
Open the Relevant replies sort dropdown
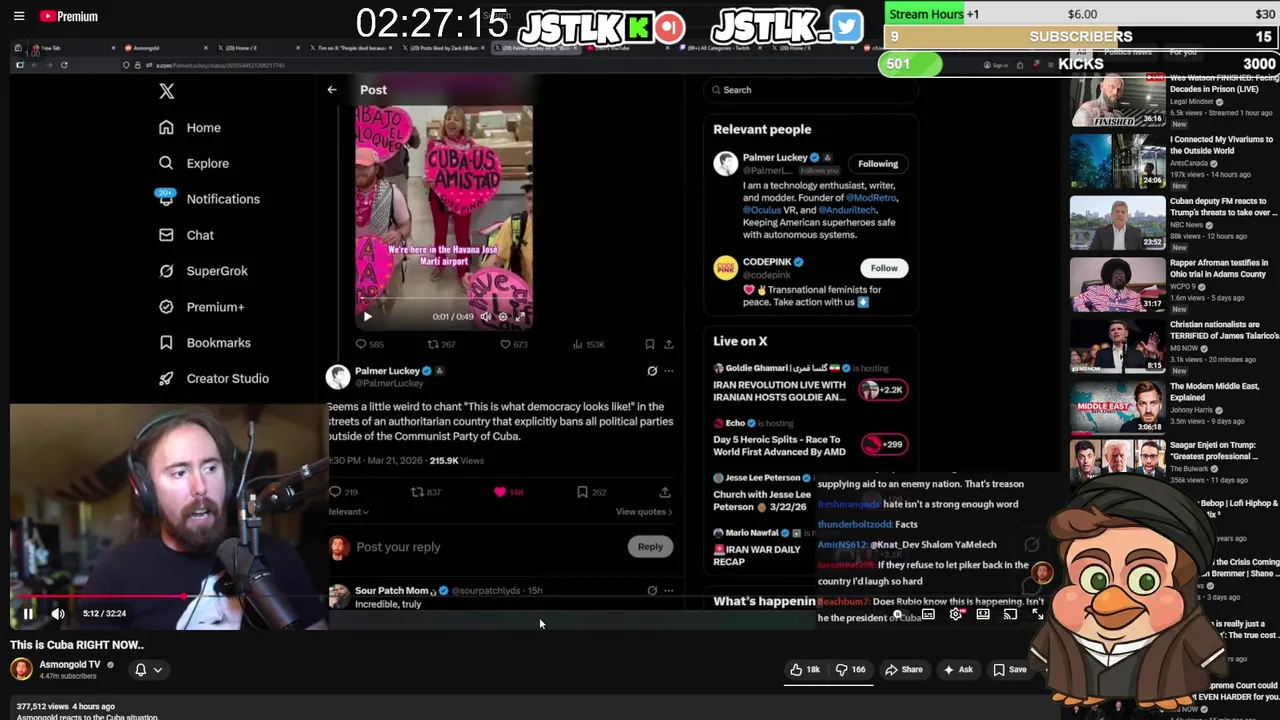coord(348,512)
